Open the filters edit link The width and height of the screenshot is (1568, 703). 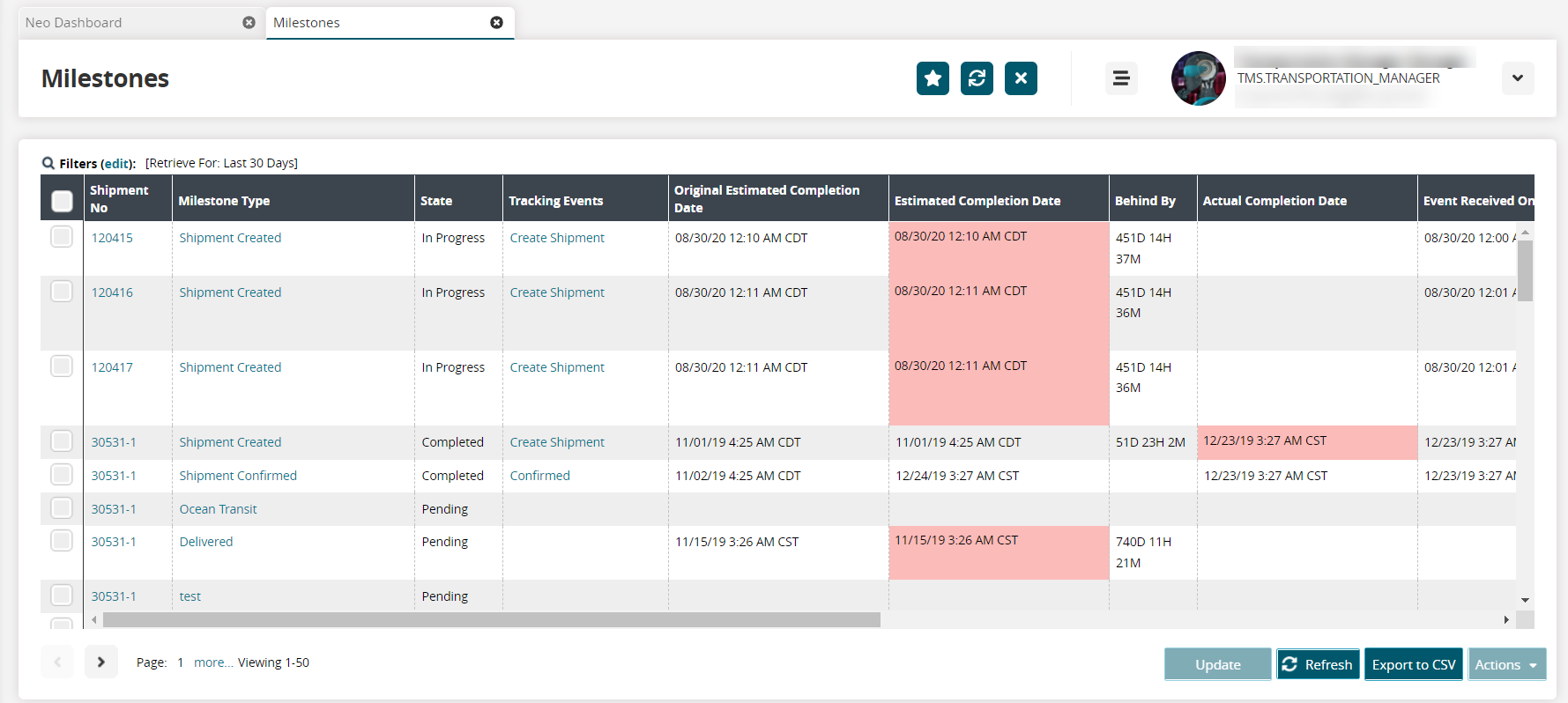tap(117, 164)
